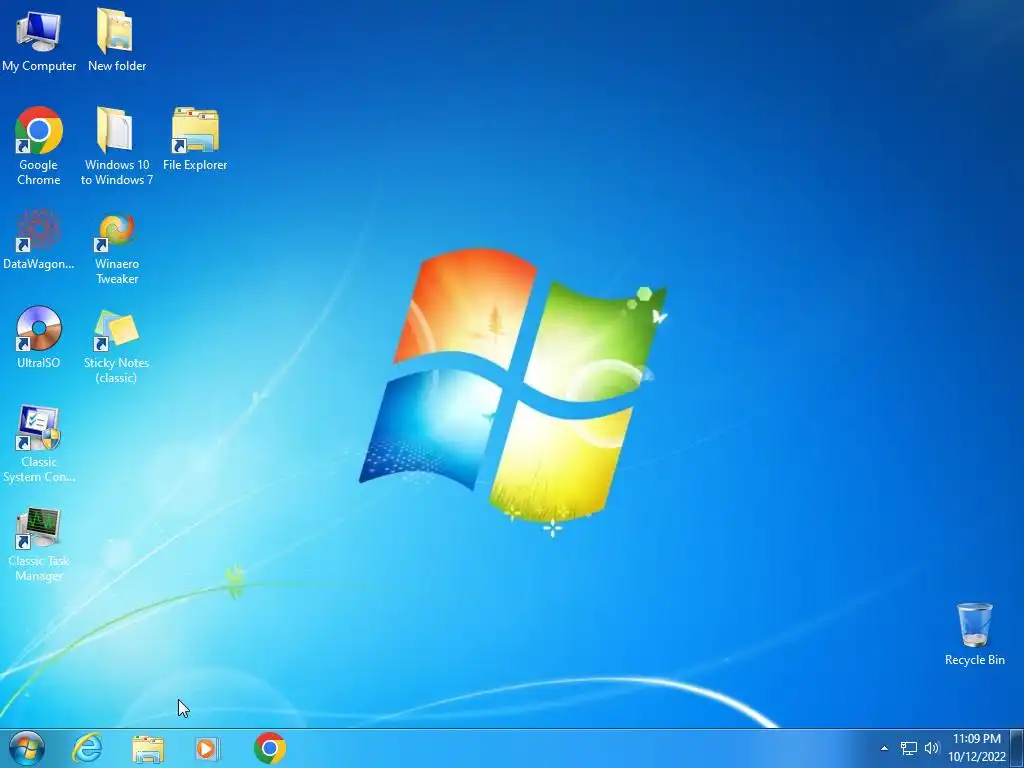Show hidden tray icons arrow

884,748
